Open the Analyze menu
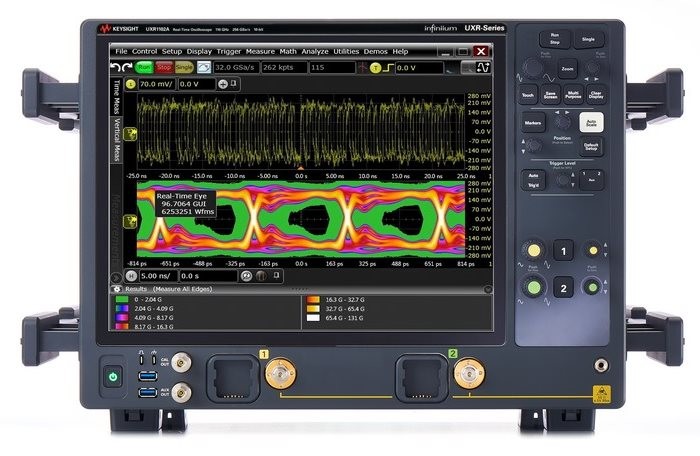700x456 pixels. tap(315, 51)
